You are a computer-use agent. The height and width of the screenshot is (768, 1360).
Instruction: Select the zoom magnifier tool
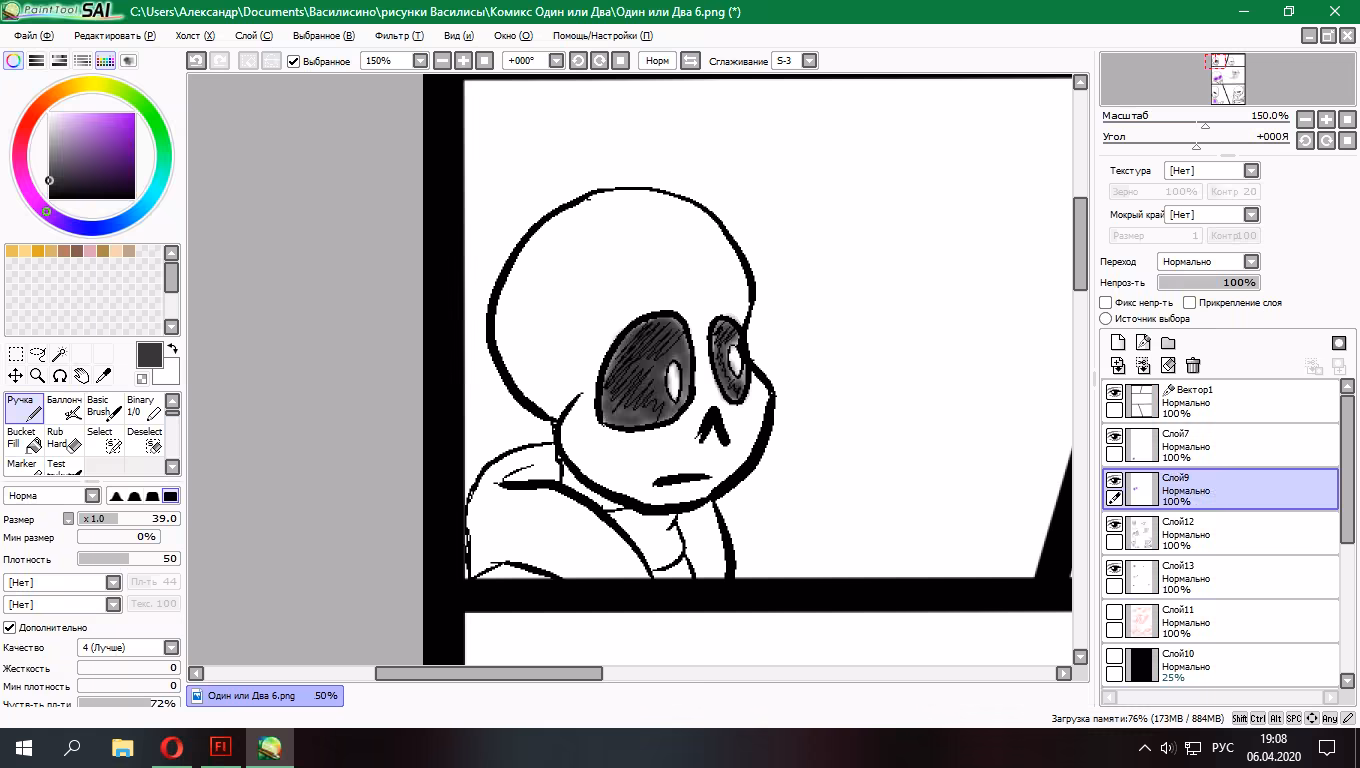point(38,376)
